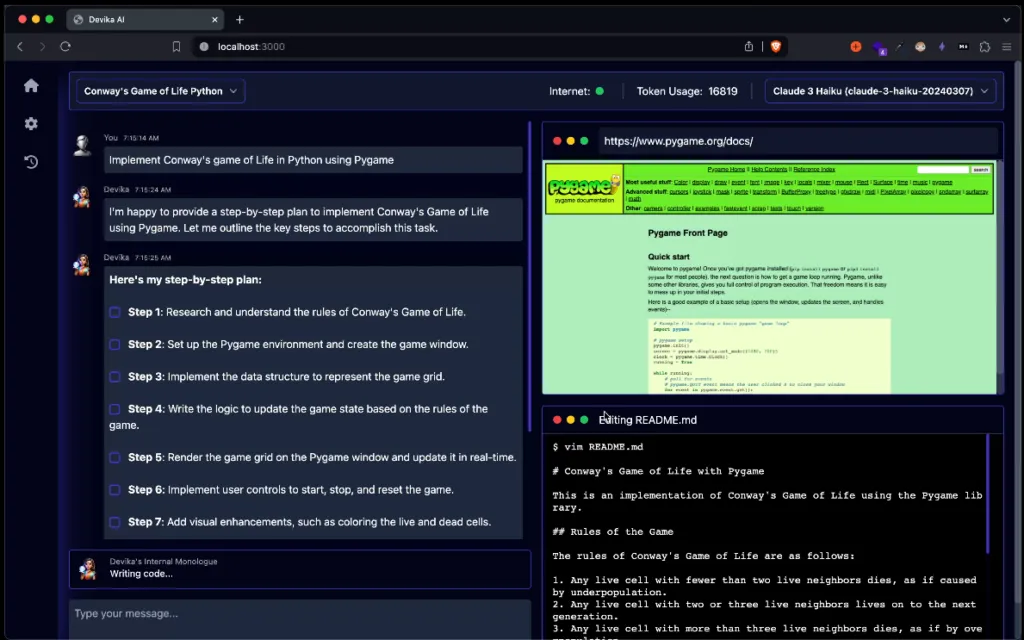Screen dimensions: 1024x640
Task: Expand the Conway's Game of Life Python project dropdown
Action: (x=161, y=91)
